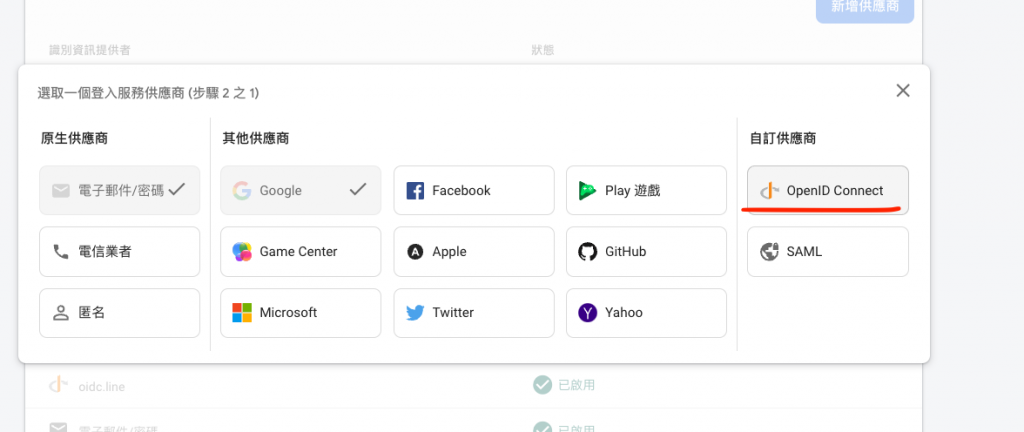Close the sign-in provider dialog
The image size is (1024, 432).
(x=903, y=91)
